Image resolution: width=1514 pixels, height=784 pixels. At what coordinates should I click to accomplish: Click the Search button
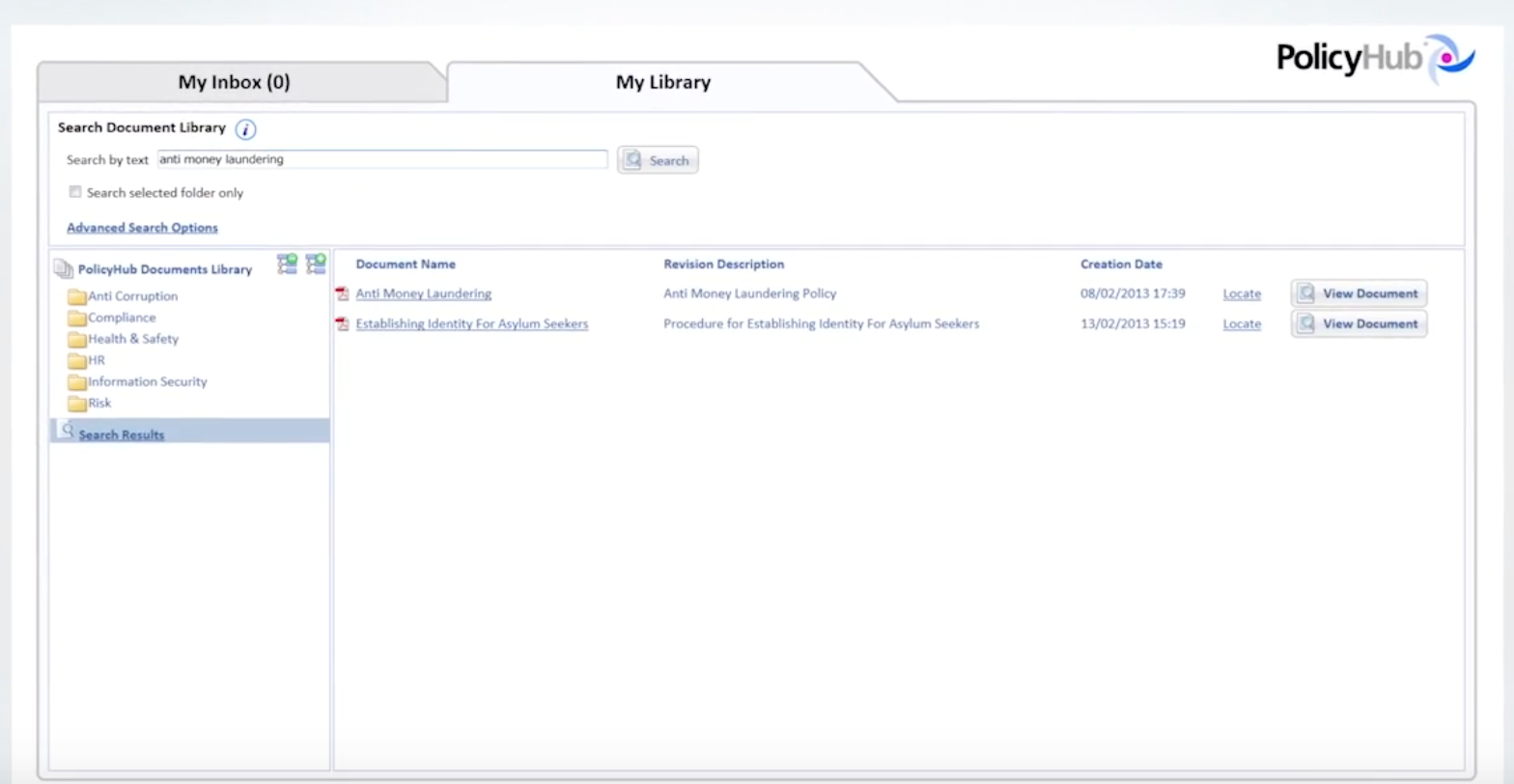(658, 160)
